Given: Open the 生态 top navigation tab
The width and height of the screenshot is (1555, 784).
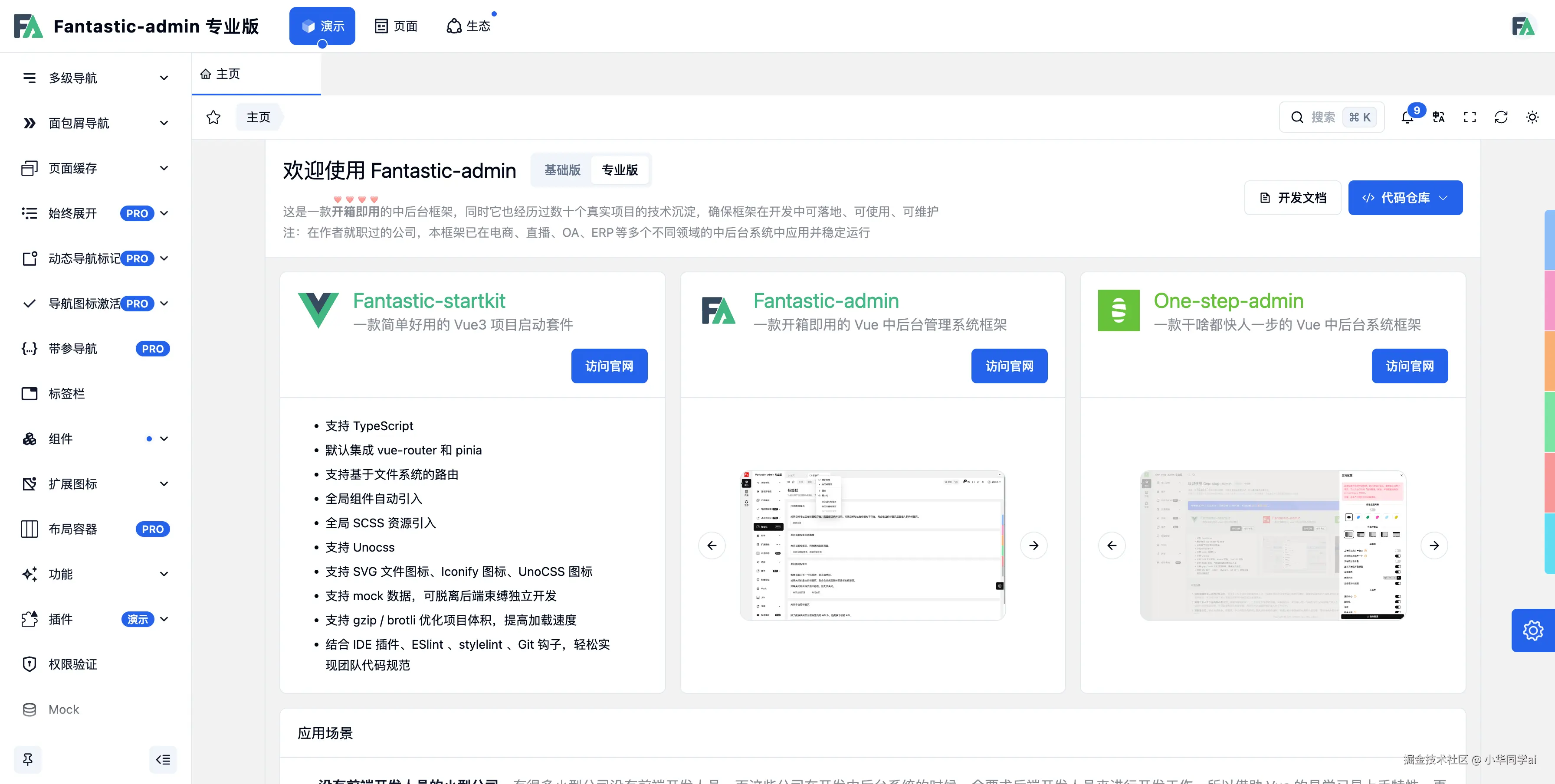Looking at the screenshot, I should 469,26.
